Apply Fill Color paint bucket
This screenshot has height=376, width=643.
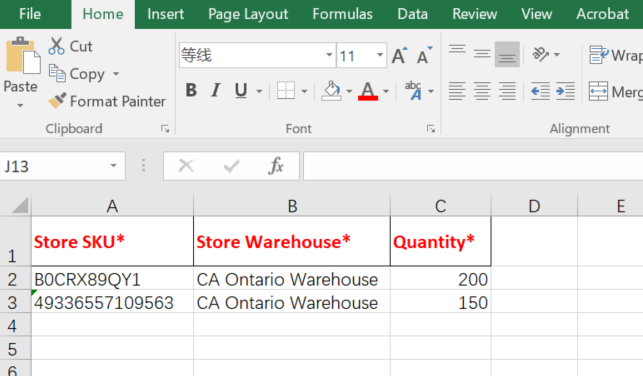coord(331,90)
